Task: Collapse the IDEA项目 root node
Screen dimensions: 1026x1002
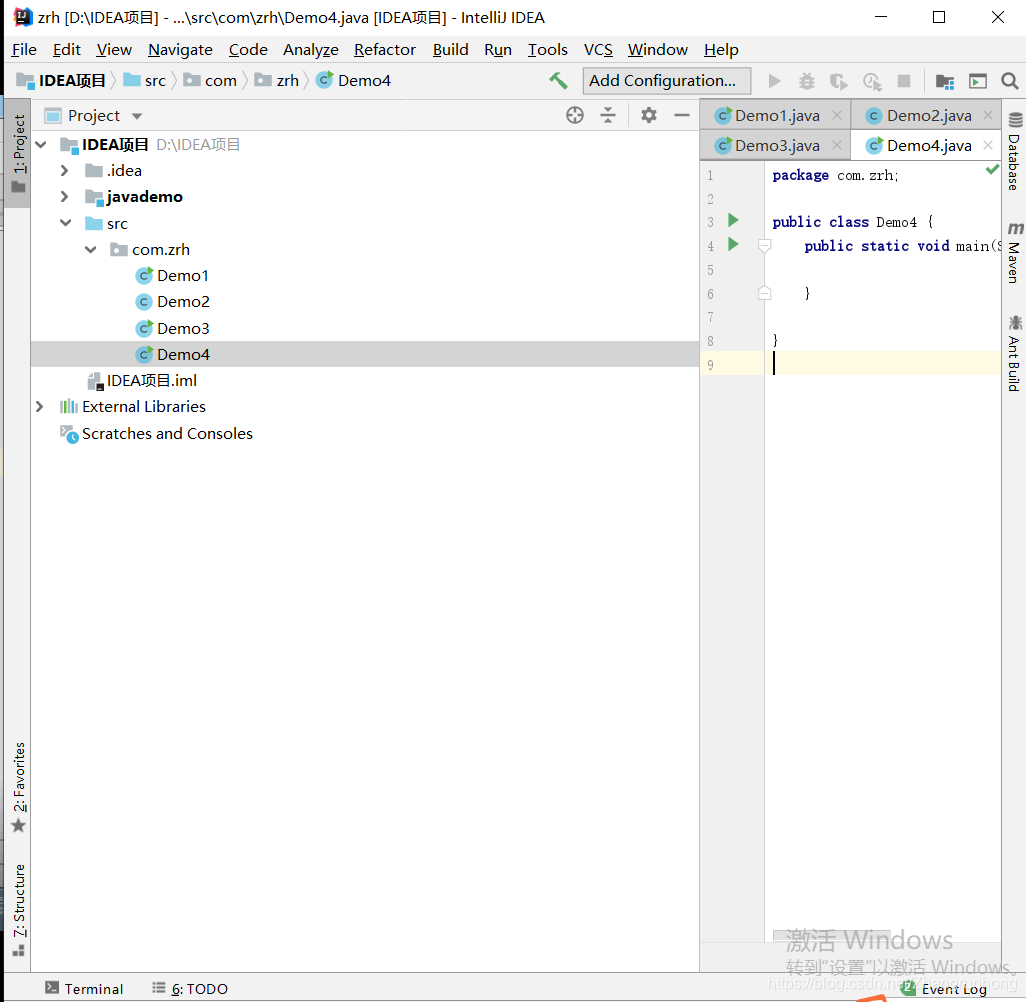Action: (41, 145)
